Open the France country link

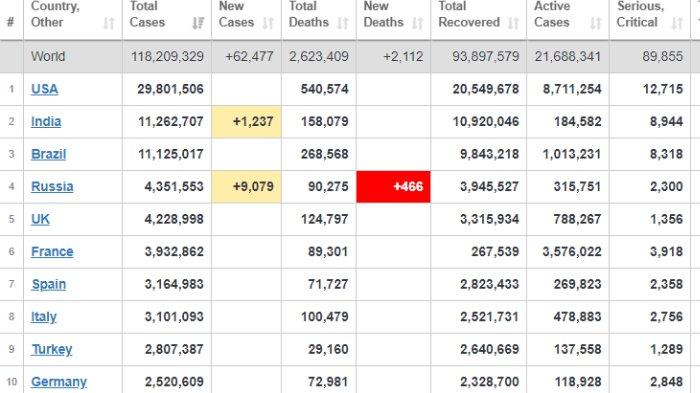[x=52, y=251]
